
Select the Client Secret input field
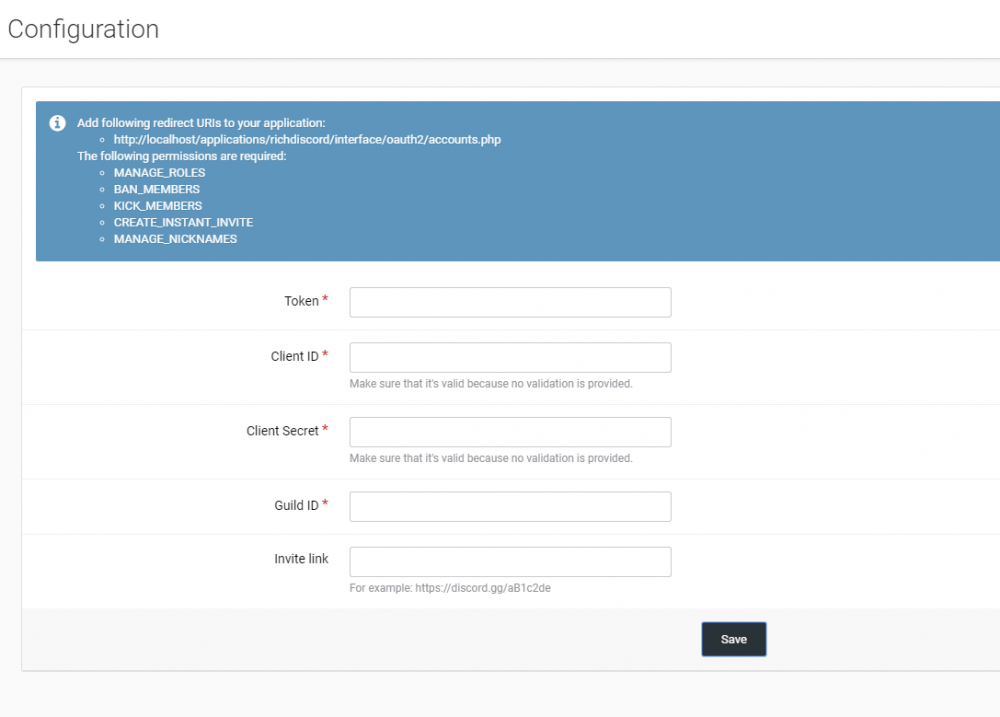coord(510,432)
